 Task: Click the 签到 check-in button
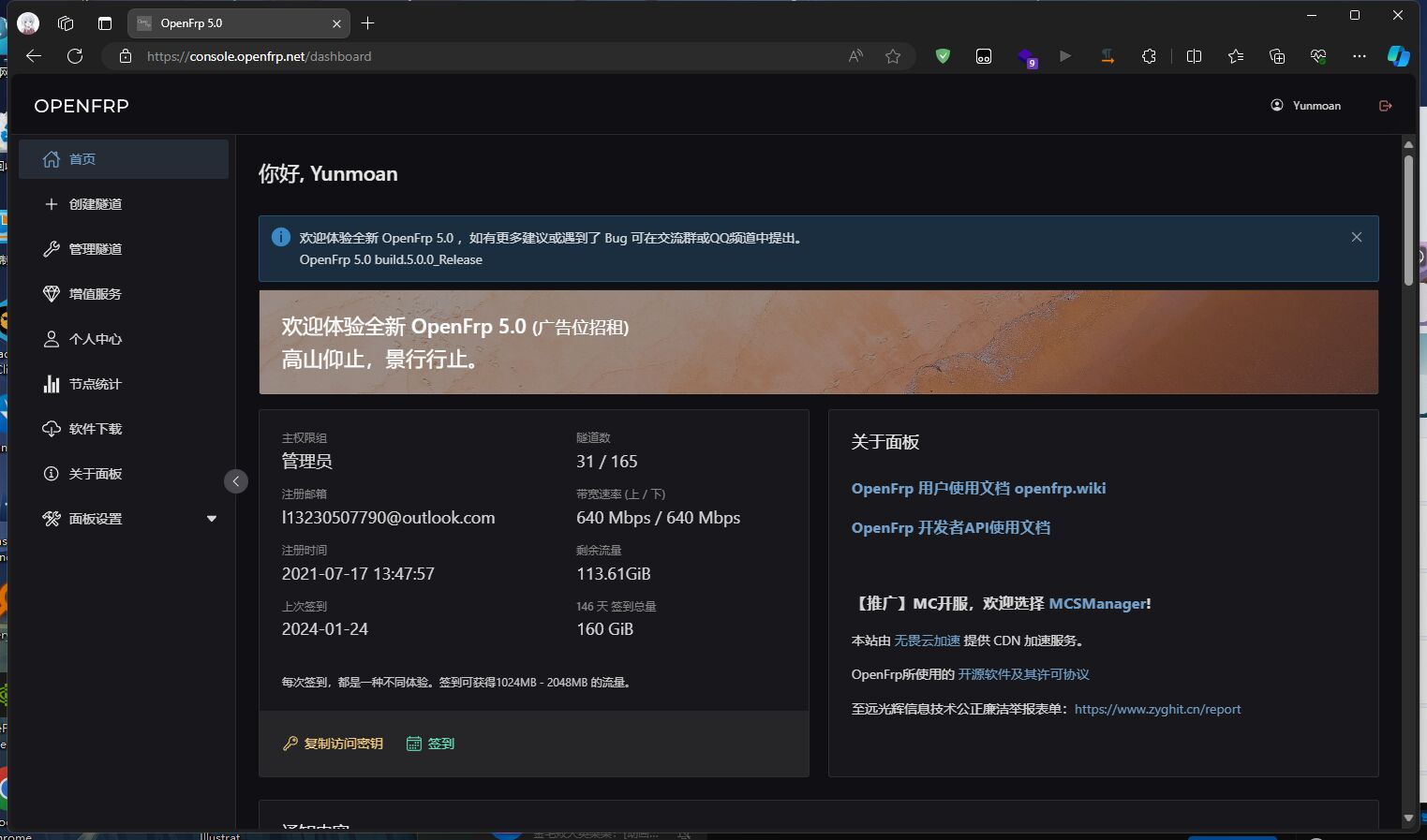[430, 744]
